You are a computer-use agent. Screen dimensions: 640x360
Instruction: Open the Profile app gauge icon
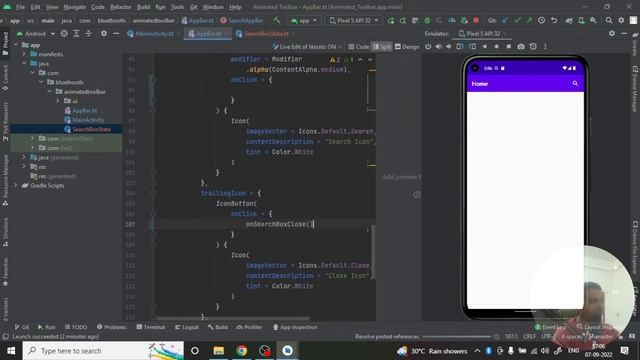[452, 20]
